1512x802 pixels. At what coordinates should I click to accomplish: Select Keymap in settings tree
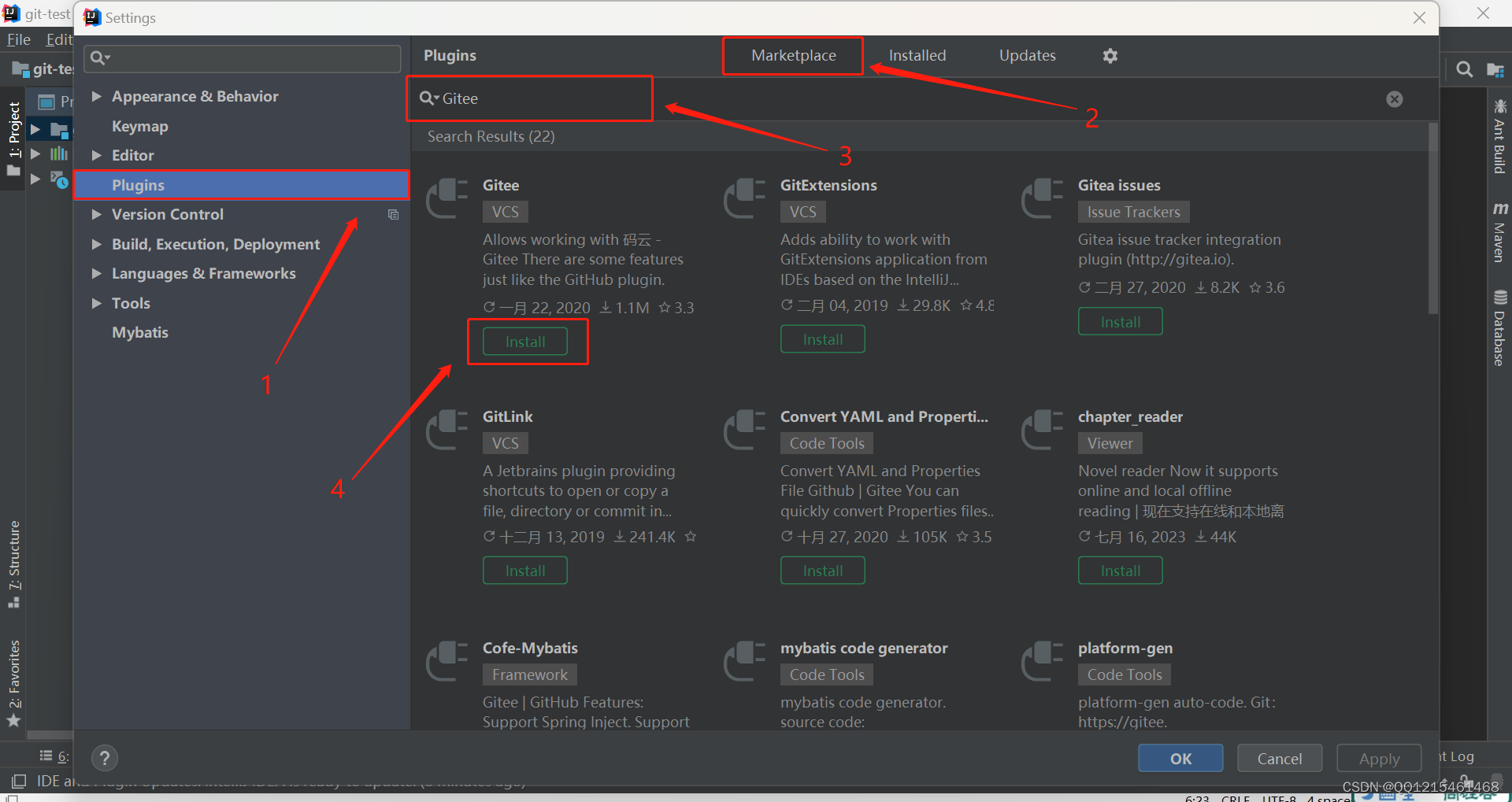point(140,126)
